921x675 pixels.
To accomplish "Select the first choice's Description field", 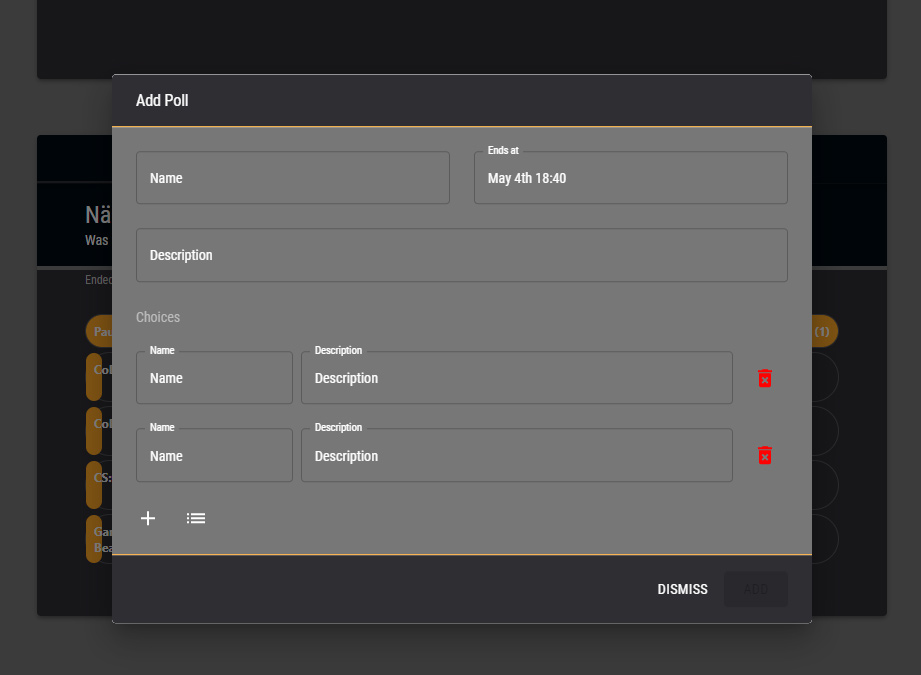I will pos(516,378).
